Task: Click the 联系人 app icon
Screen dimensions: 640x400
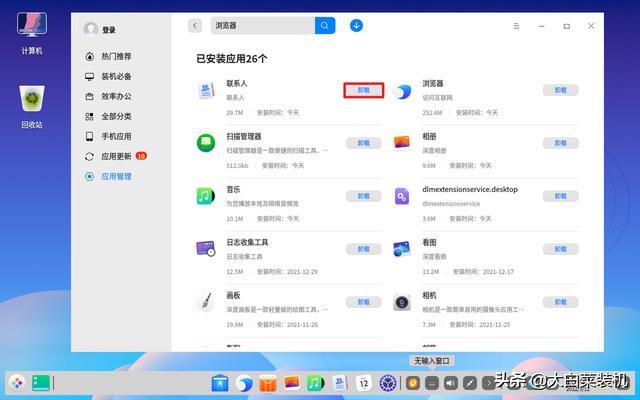Action: [206, 90]
